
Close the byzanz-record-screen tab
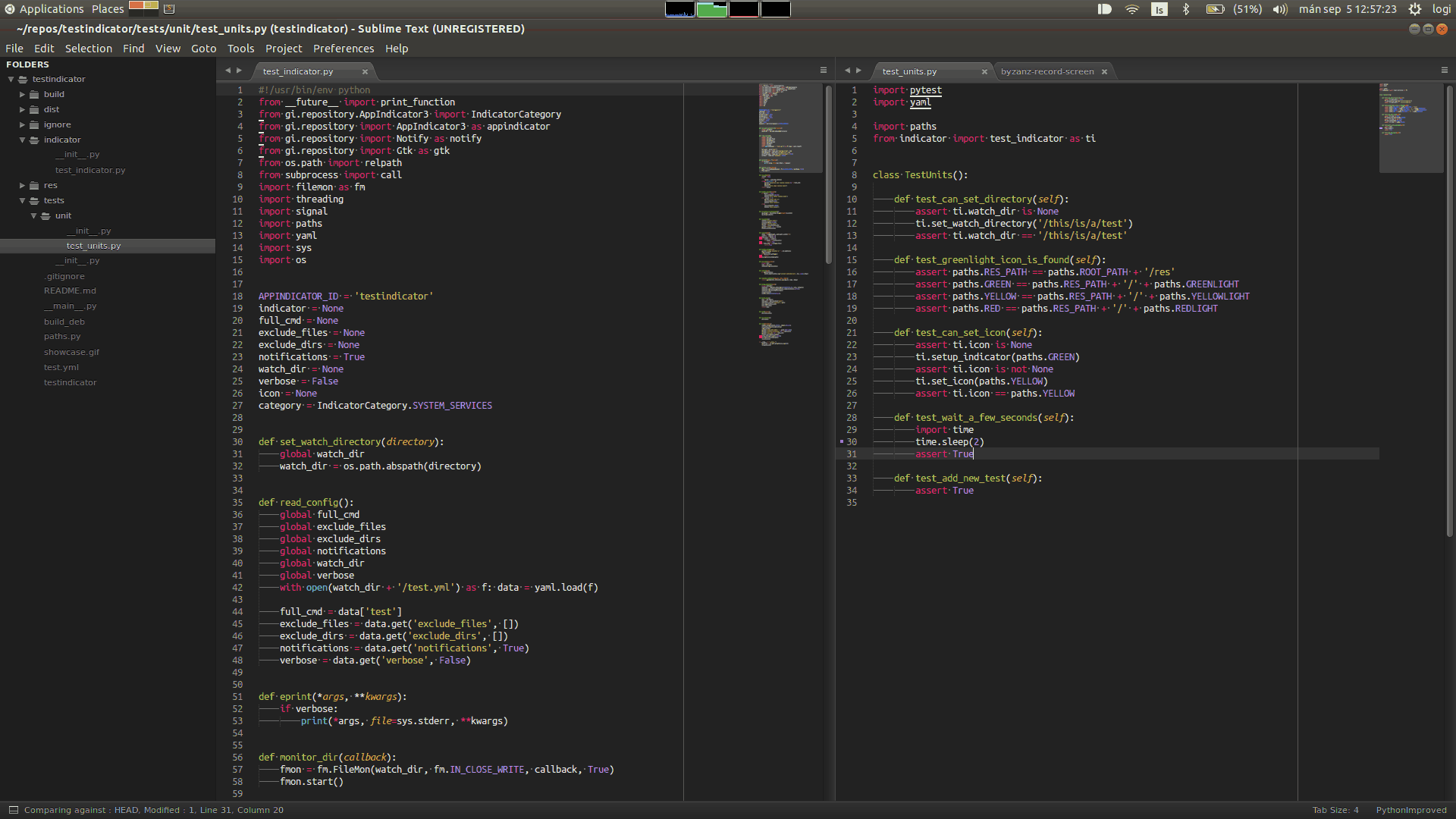click(x=1104, y=72)
